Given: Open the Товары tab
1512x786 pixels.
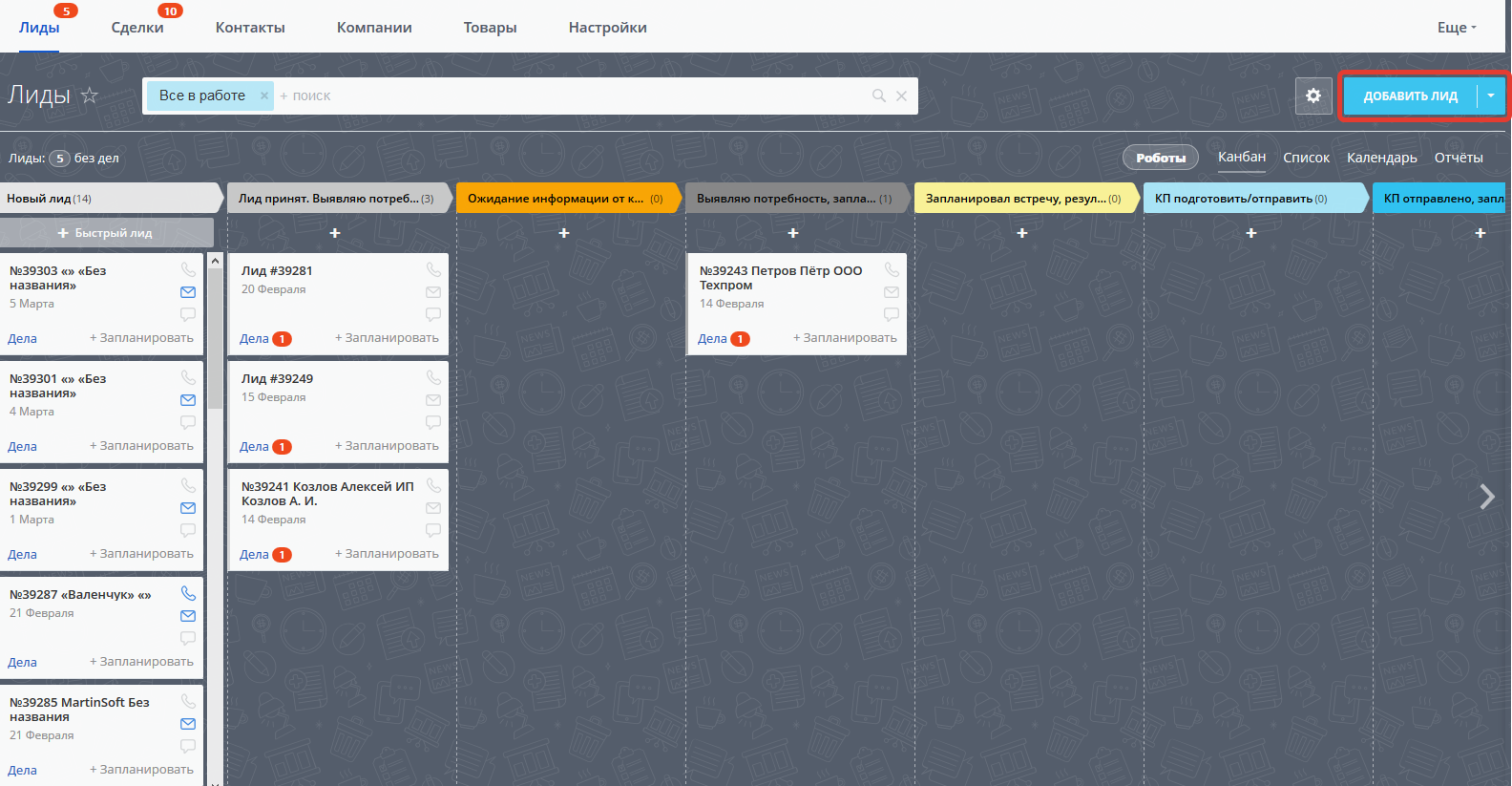Looking at the screenshot, I should point(491,28).
